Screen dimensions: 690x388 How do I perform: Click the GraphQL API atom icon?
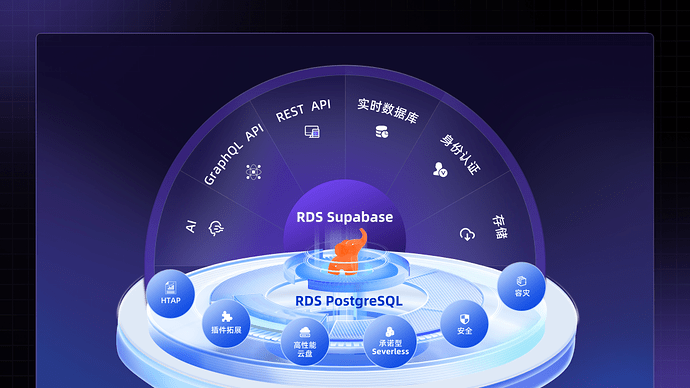[253, 172]
